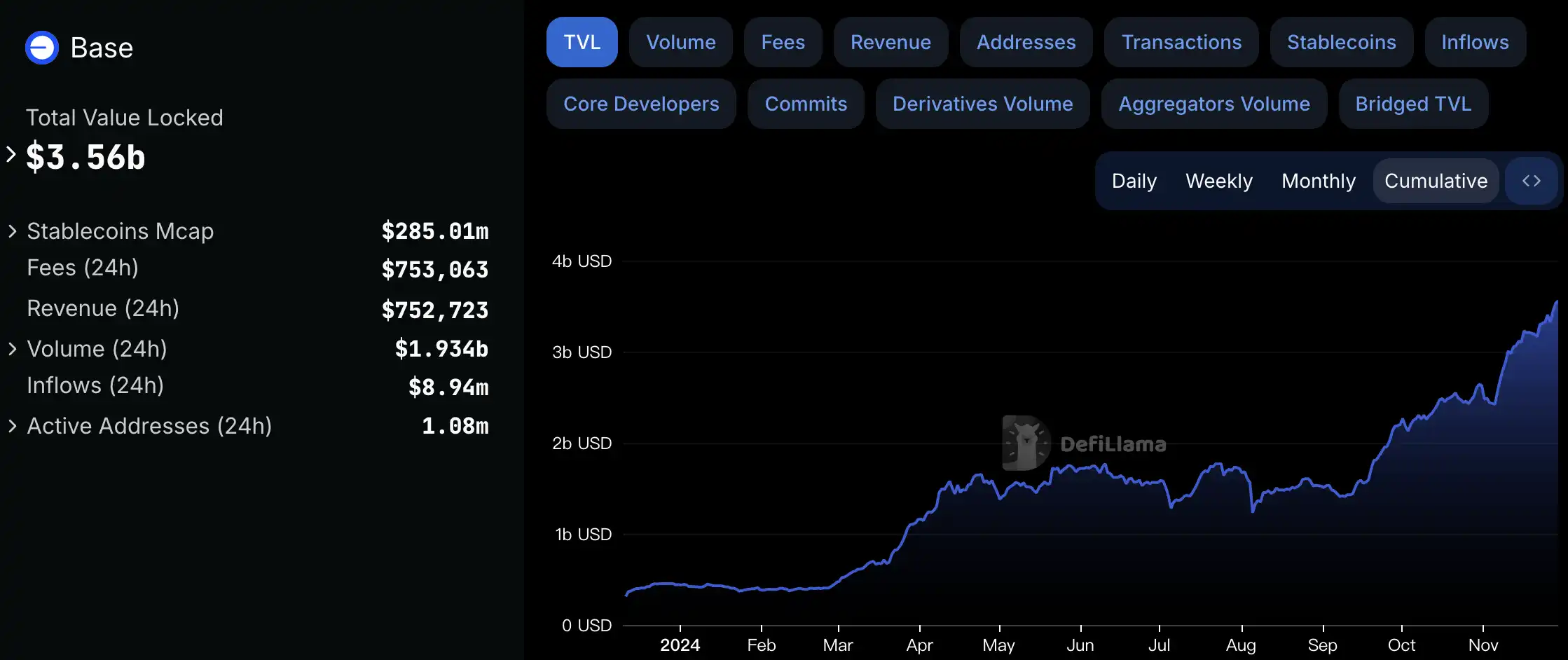Open the Inflows tab
The image size is (1568, 660).
coord(1475,42)
